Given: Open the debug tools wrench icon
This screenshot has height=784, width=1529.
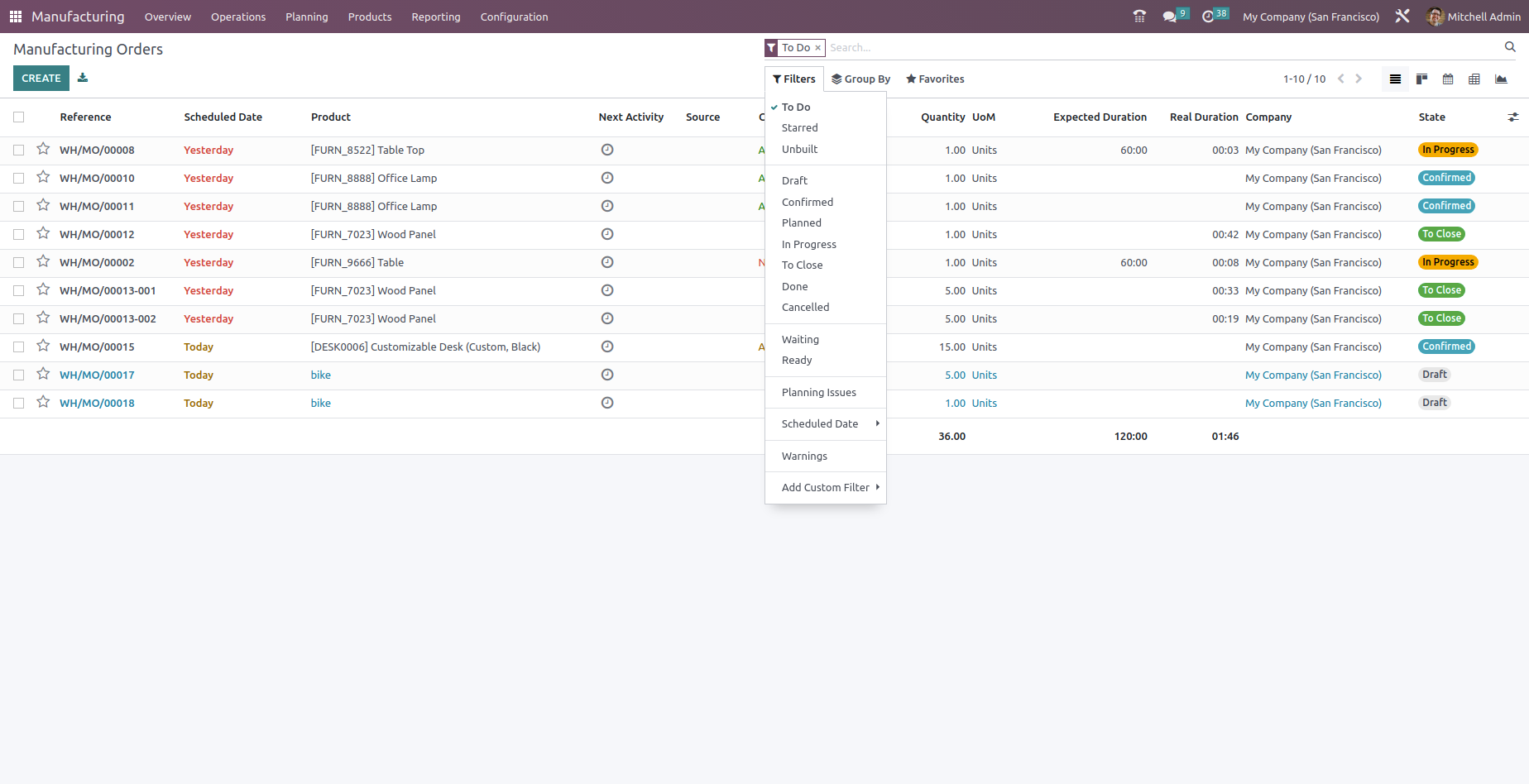Looking at the screenshot, I should tap(1402, 17).
